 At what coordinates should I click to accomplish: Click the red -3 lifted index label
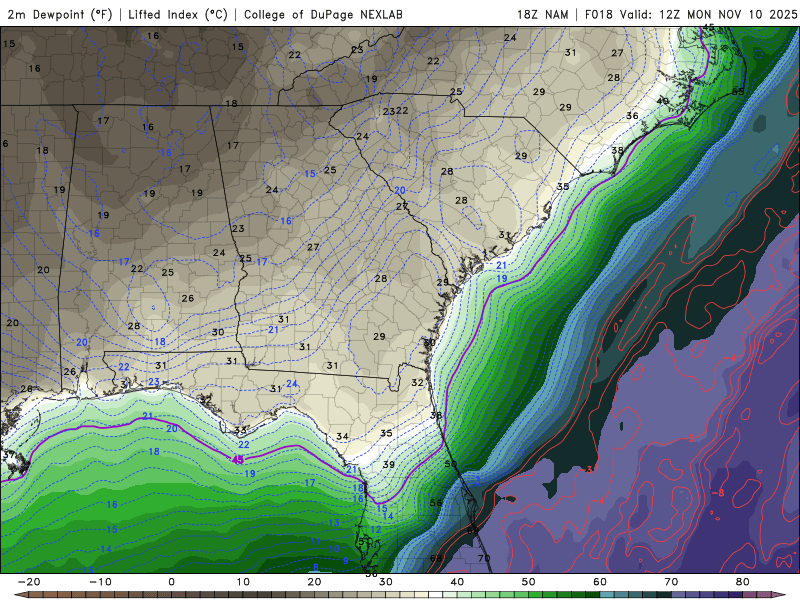[x=588, y=469]
